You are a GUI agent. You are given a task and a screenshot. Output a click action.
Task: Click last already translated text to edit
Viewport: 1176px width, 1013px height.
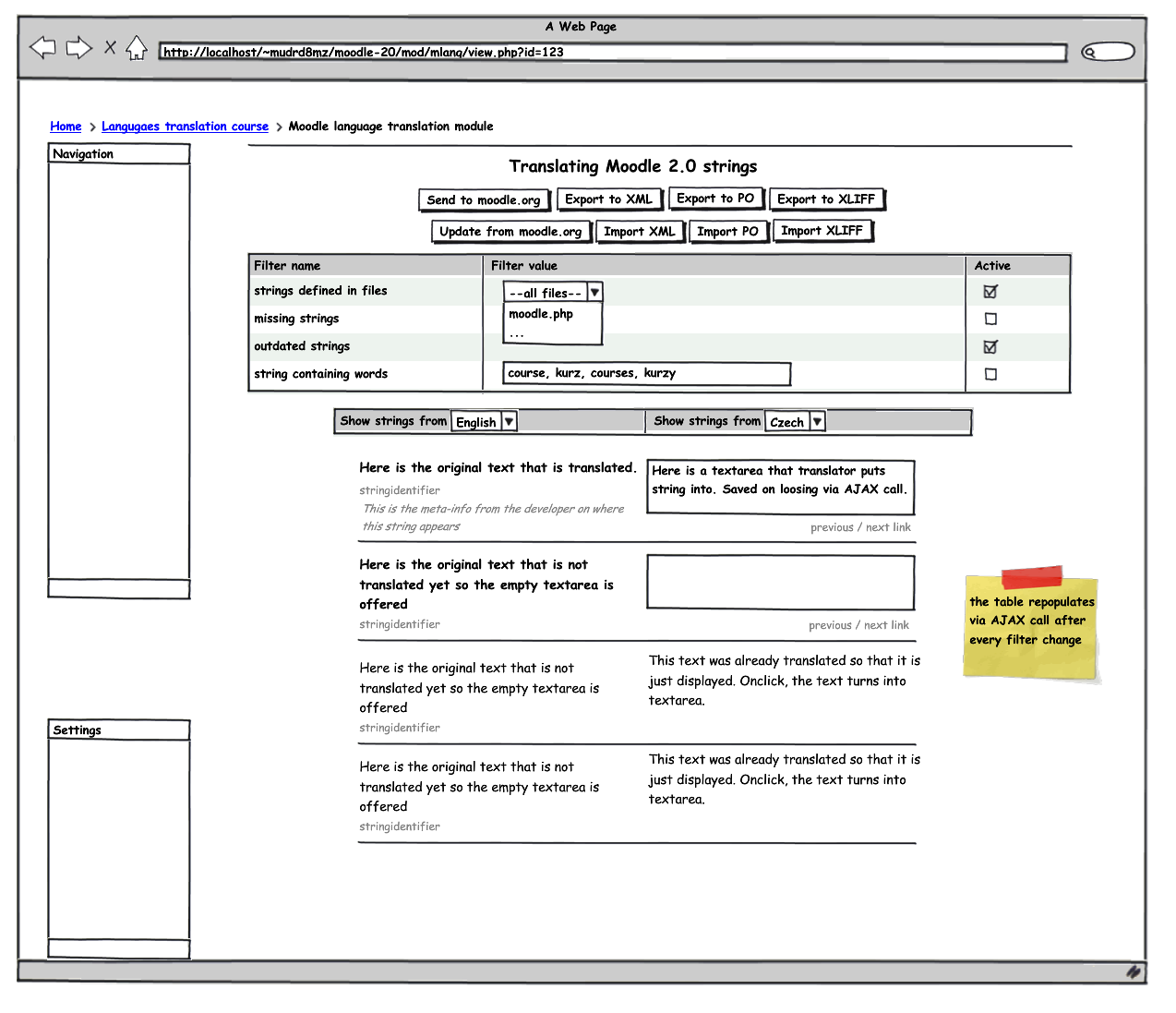[784, 779]
